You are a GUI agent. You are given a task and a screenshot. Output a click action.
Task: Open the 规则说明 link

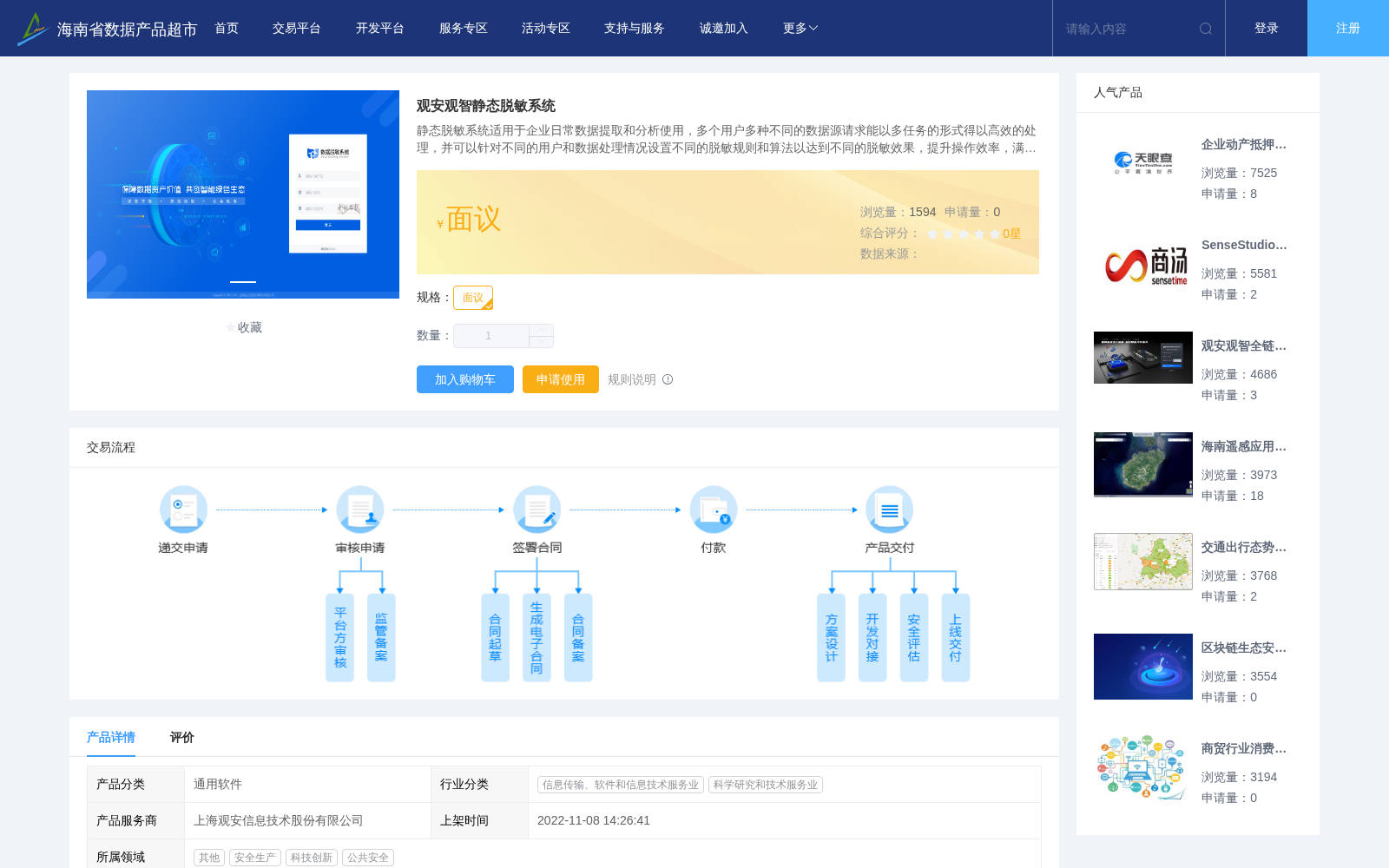(x=632, y=379)
